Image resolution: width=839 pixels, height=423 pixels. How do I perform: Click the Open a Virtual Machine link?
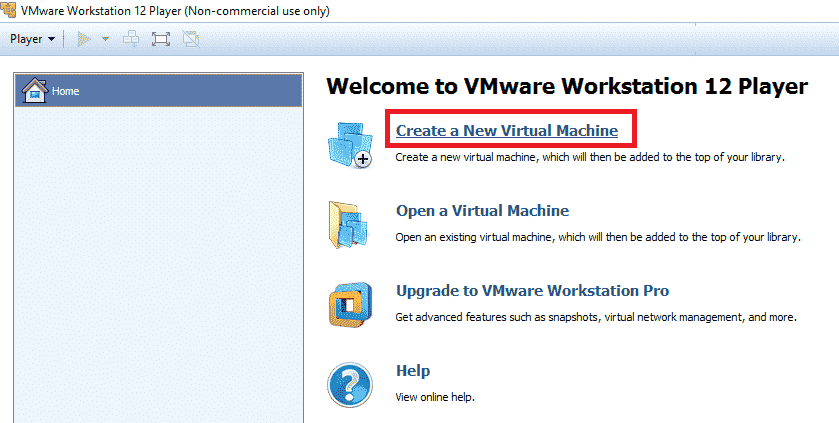pyautogui.click(x=482, y=211)
